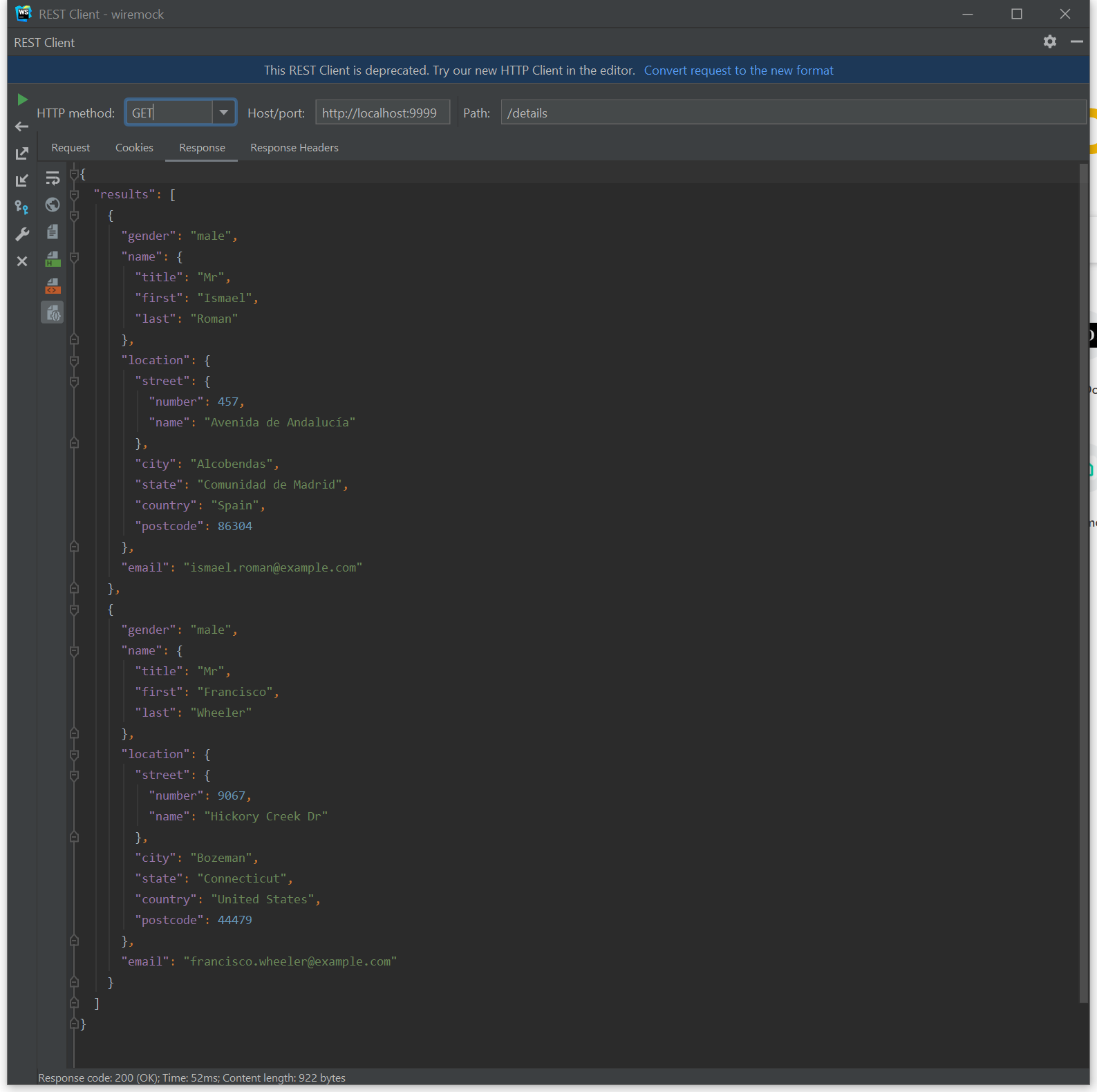The image size is (1097, 1092).
Task: Click Convert request to the new format
Action: pos(738,70)
